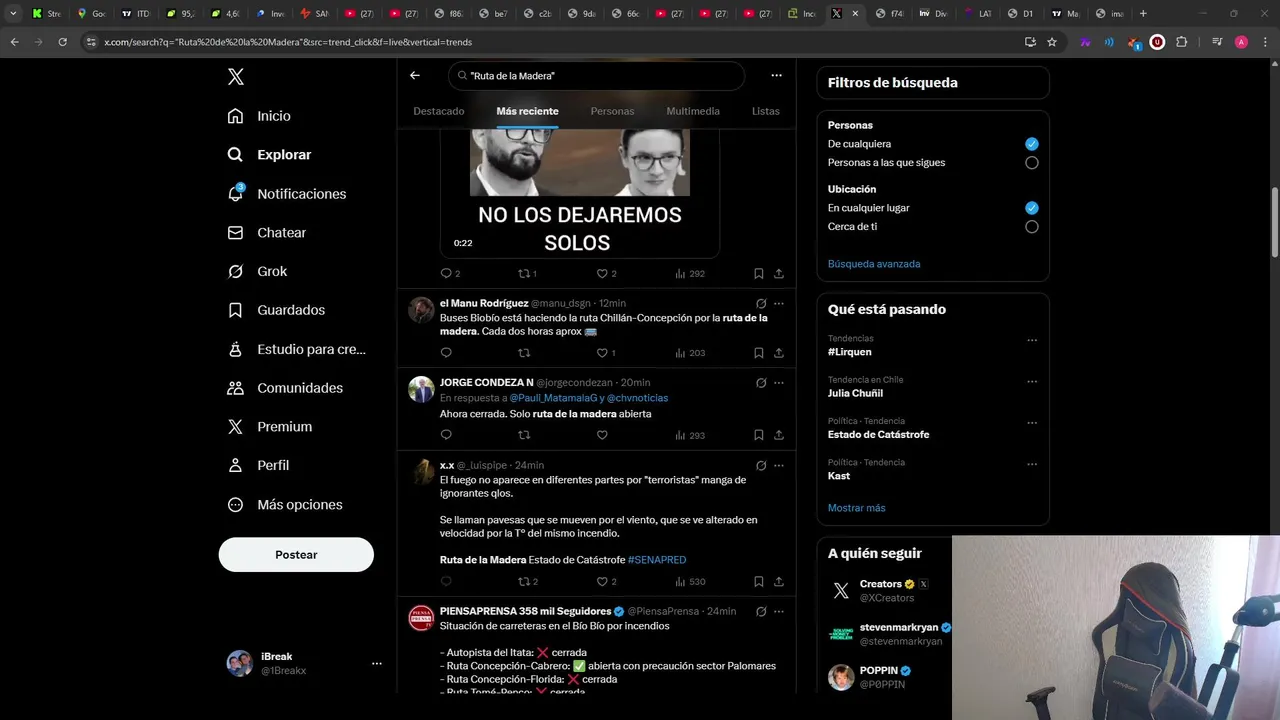Reply to the video post with 2 replies
This screenshot has width=1280, height=720.
450,273
